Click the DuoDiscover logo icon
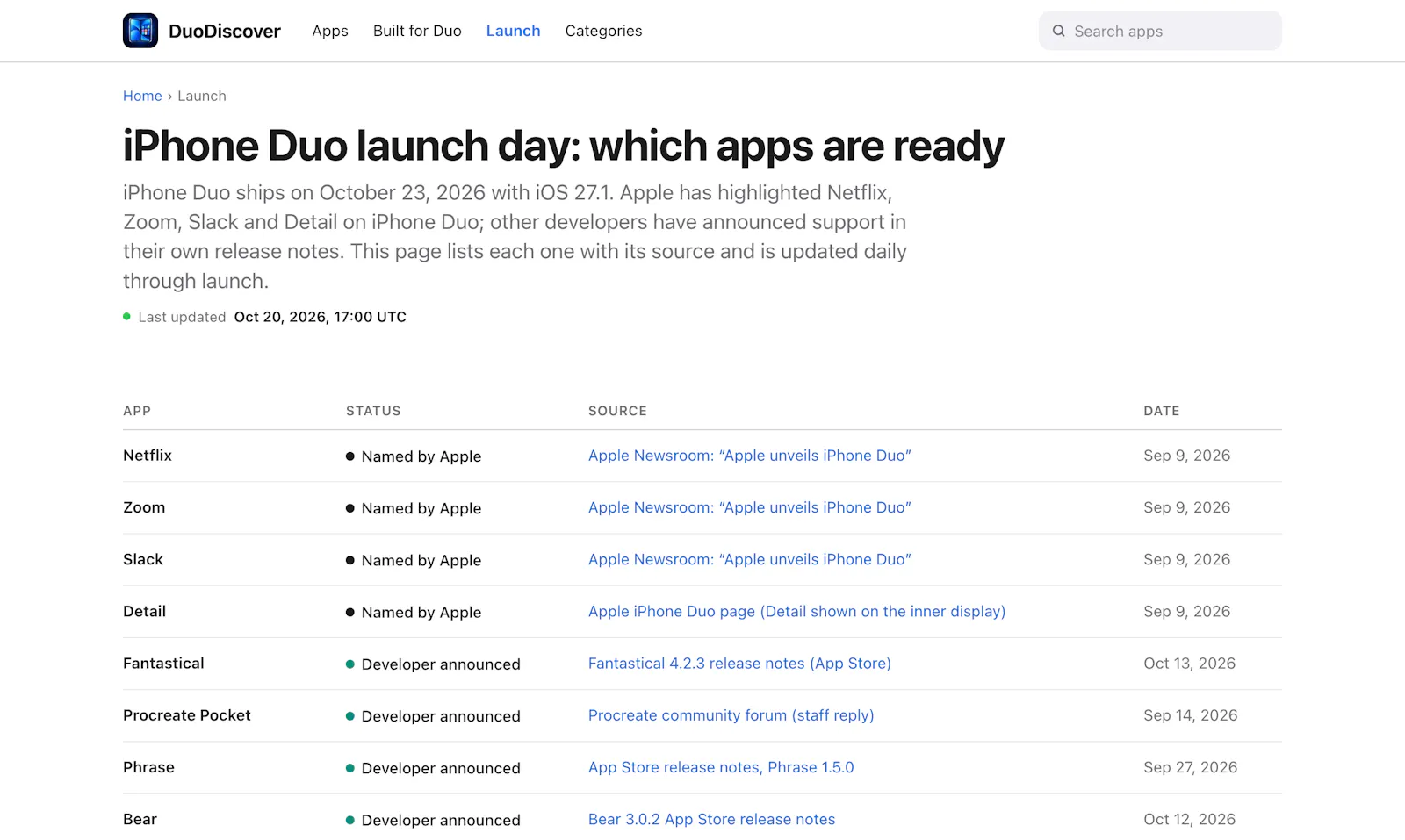Viewport: 1405px width, 840px height. [140, 31]
